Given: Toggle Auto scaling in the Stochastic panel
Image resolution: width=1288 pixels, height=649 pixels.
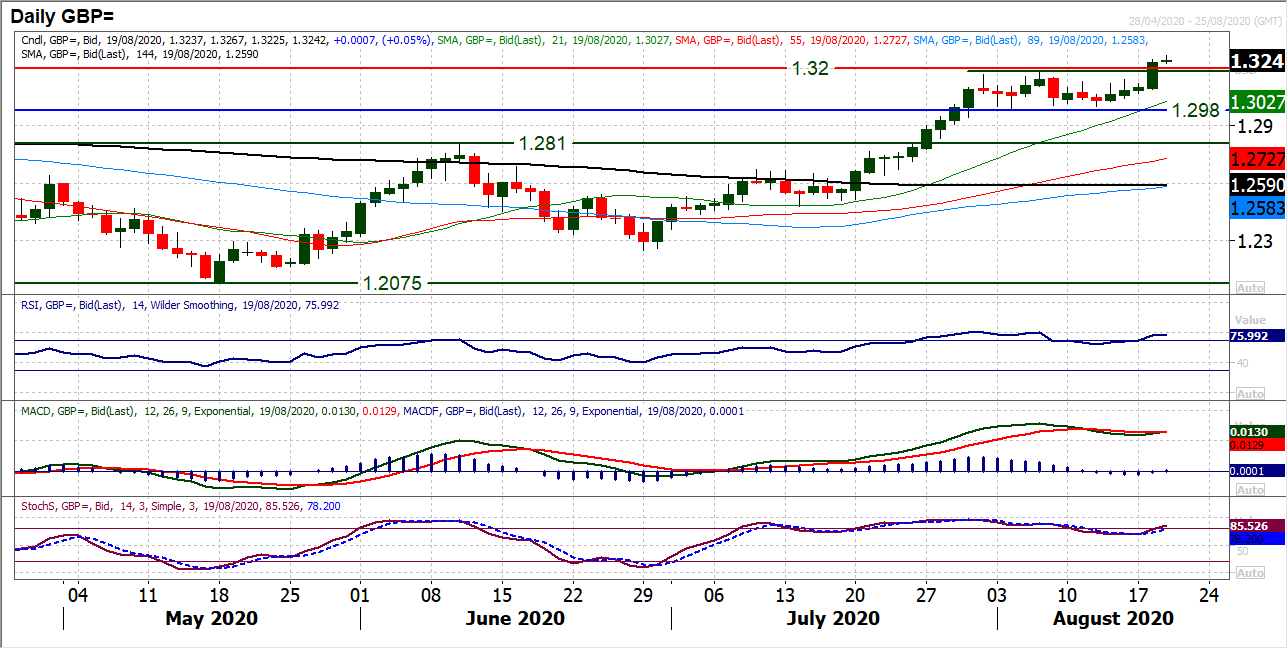Looking at the screenshot, I should pos(1250,573).
